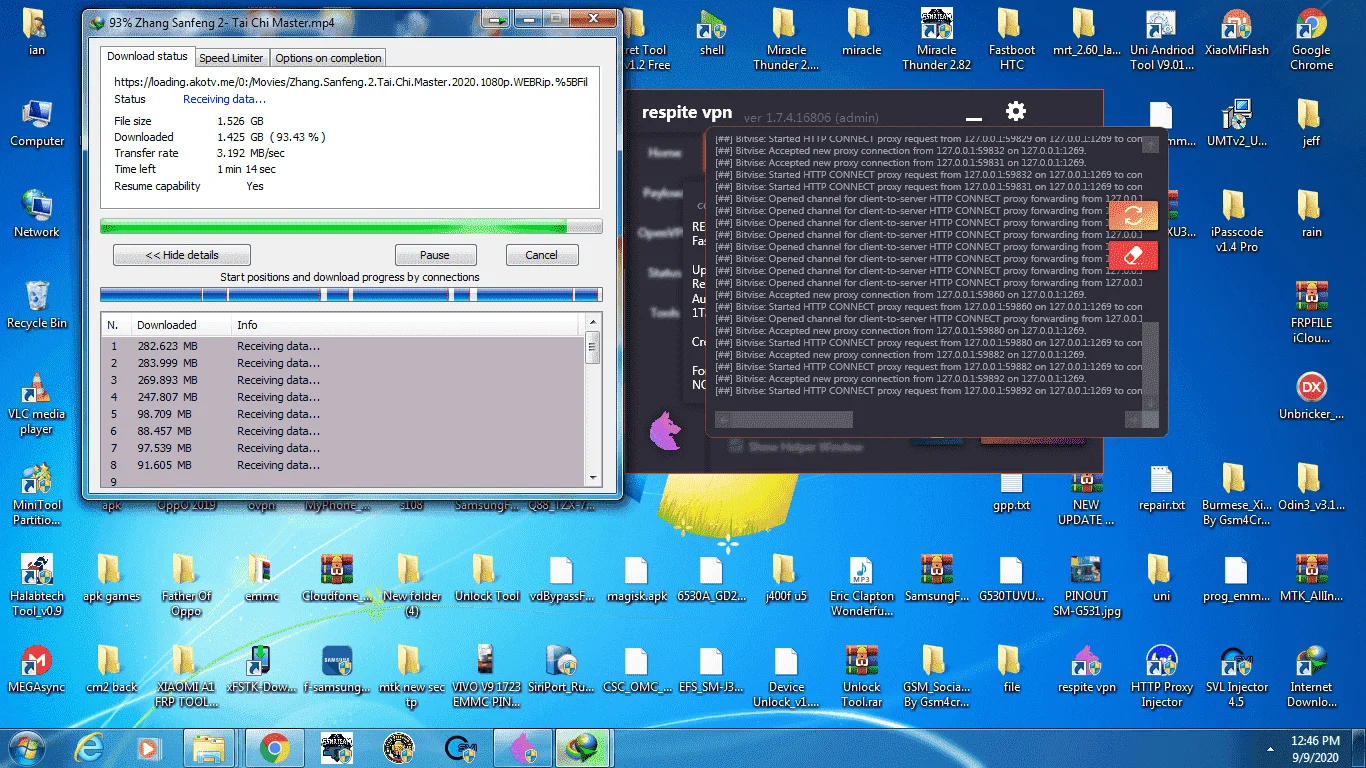Open Network desktop icon

[37, 213]
